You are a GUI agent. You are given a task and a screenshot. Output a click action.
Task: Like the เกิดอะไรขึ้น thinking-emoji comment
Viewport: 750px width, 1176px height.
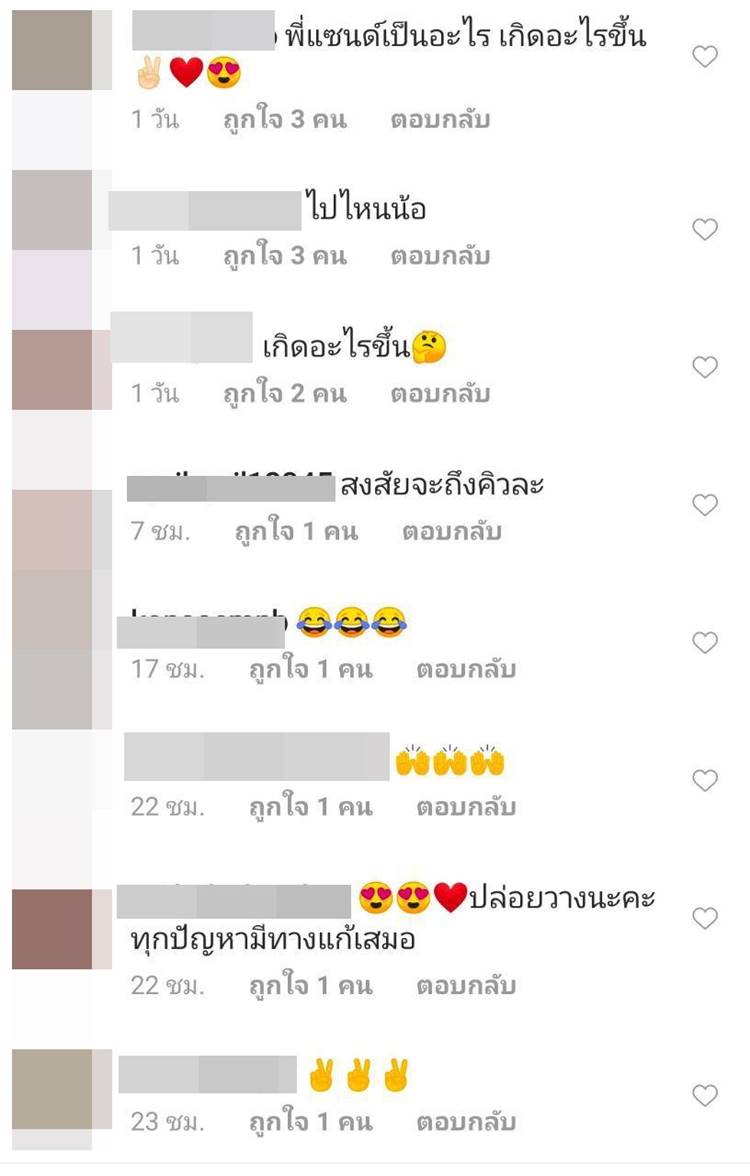(x=704, y=367)
